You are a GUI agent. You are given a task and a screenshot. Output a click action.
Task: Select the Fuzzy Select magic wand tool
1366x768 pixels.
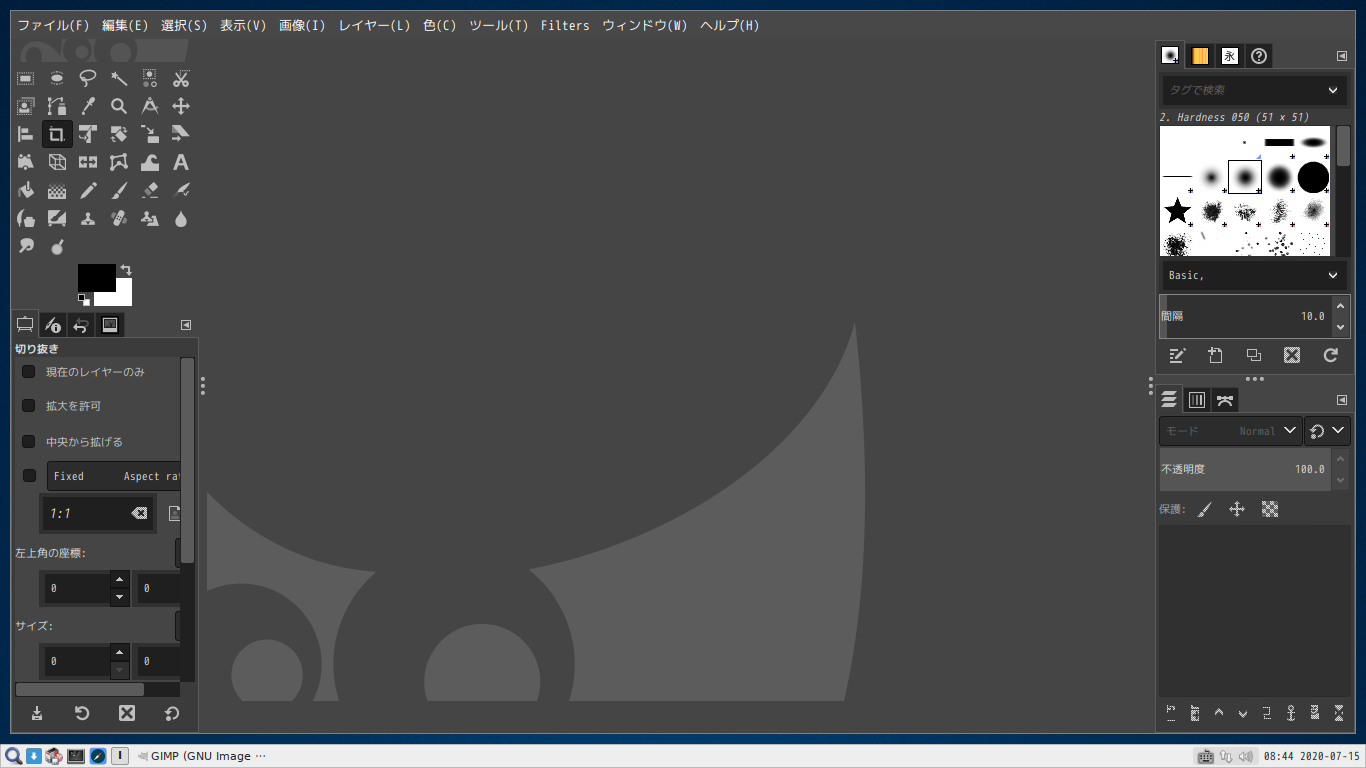(x=119, y=78)
